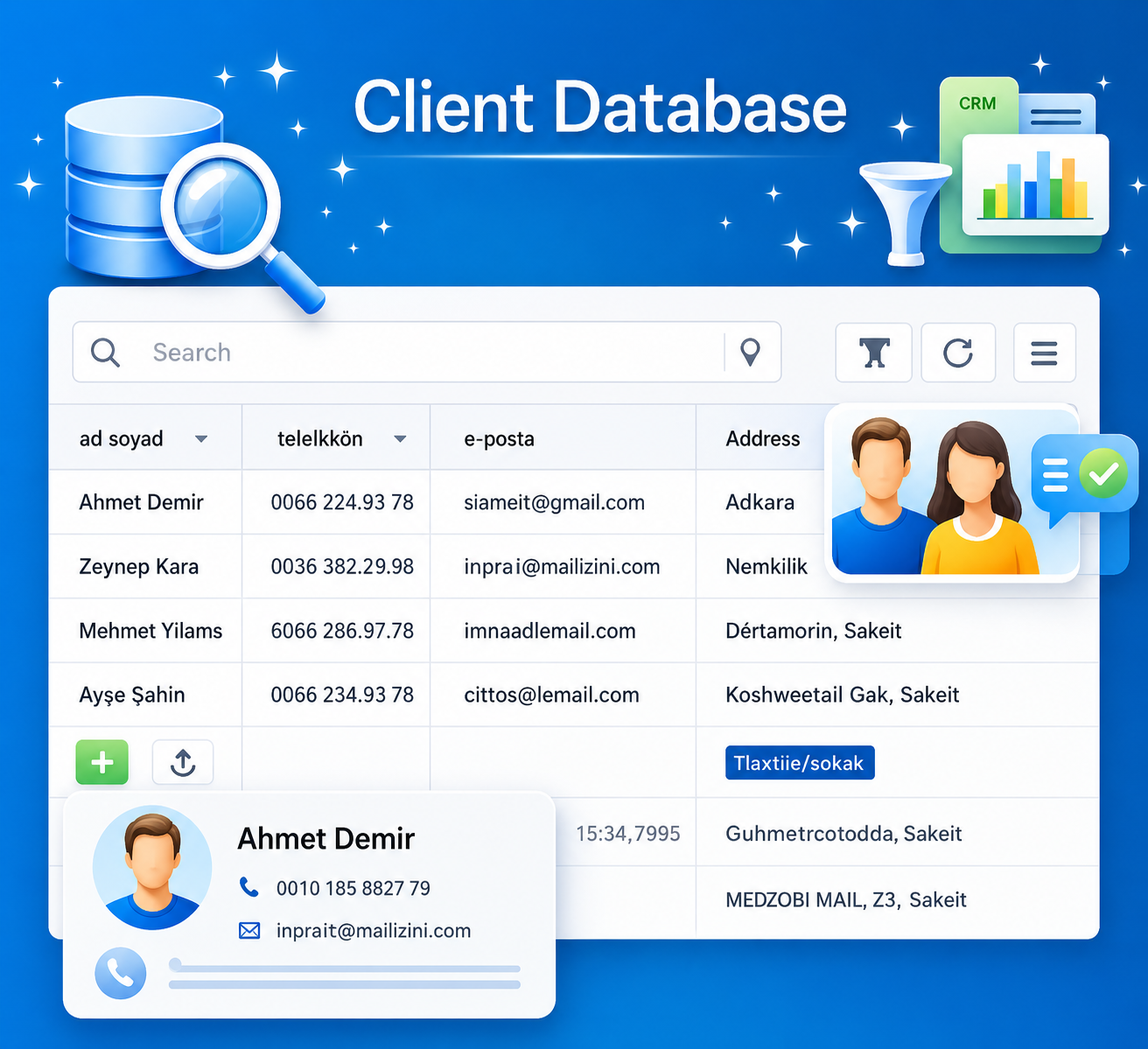Click the Adkara address cell
Screen dimensions: 1148x1049
pyautogui.click(x=760, y=502)
